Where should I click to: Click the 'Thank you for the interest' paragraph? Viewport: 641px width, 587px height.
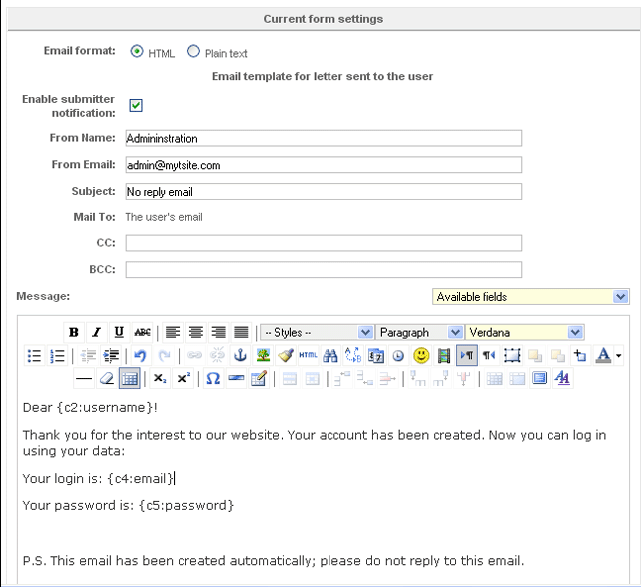pyautogui.click(x=314, y=443)
